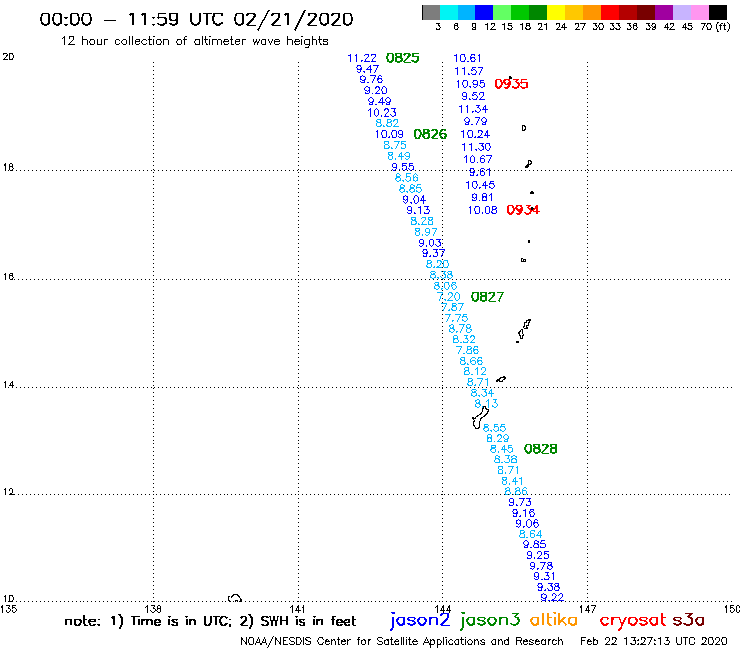Click the Guam island outline on map
Viewport: 740px width, 650px height.
[x=480, y=418]
